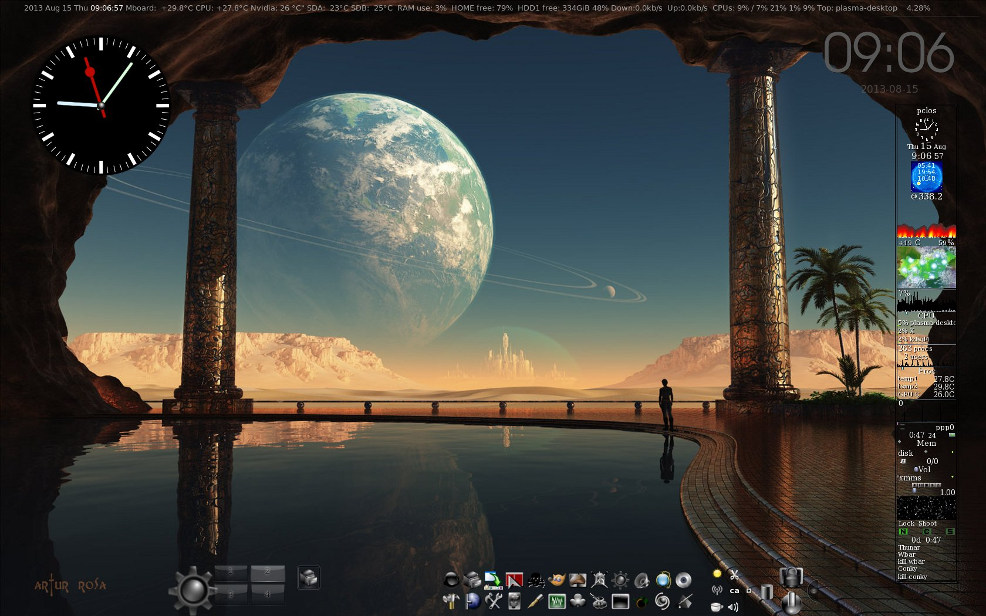Launch the blue globe with pole dock icon
The height and width of the screenshot is (616, 986).
pos(472,601)
